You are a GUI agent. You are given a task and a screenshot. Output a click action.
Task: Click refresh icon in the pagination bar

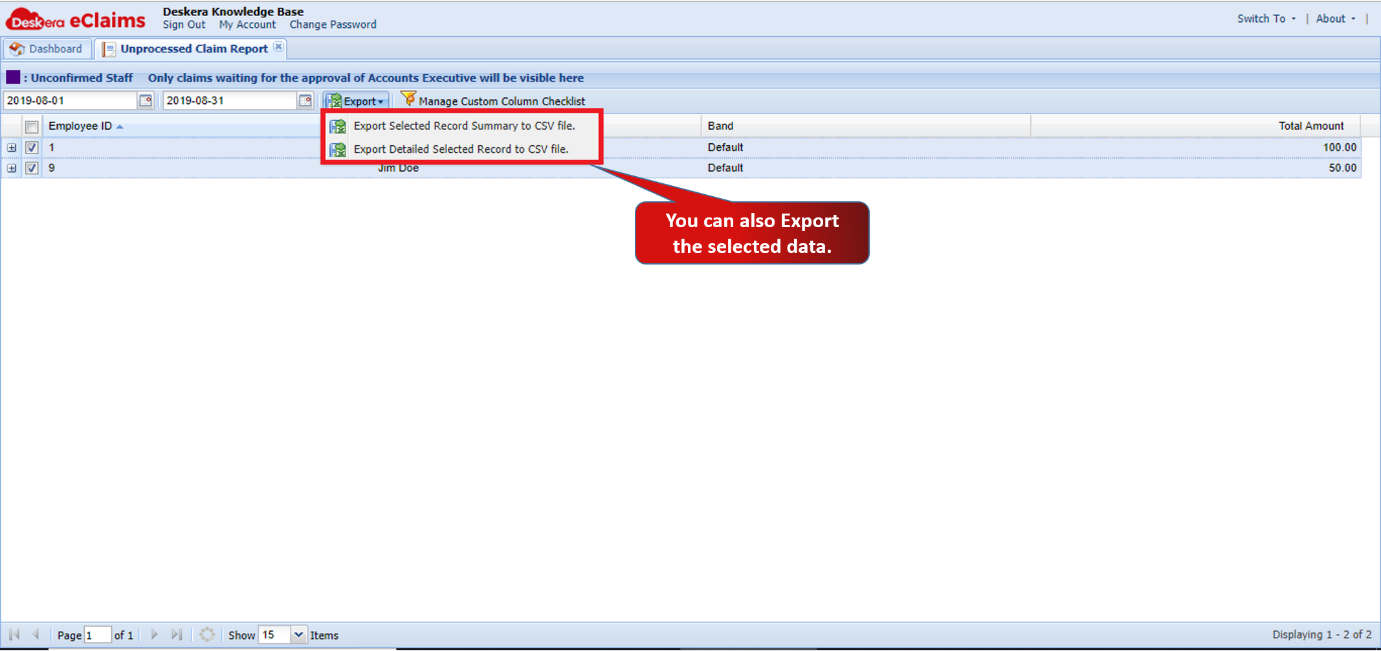207,635
